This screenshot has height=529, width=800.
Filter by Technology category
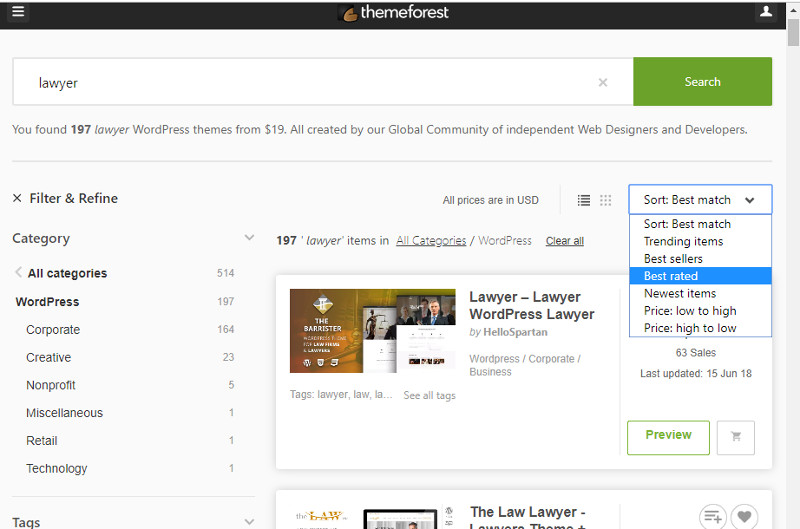coord(57,468)
